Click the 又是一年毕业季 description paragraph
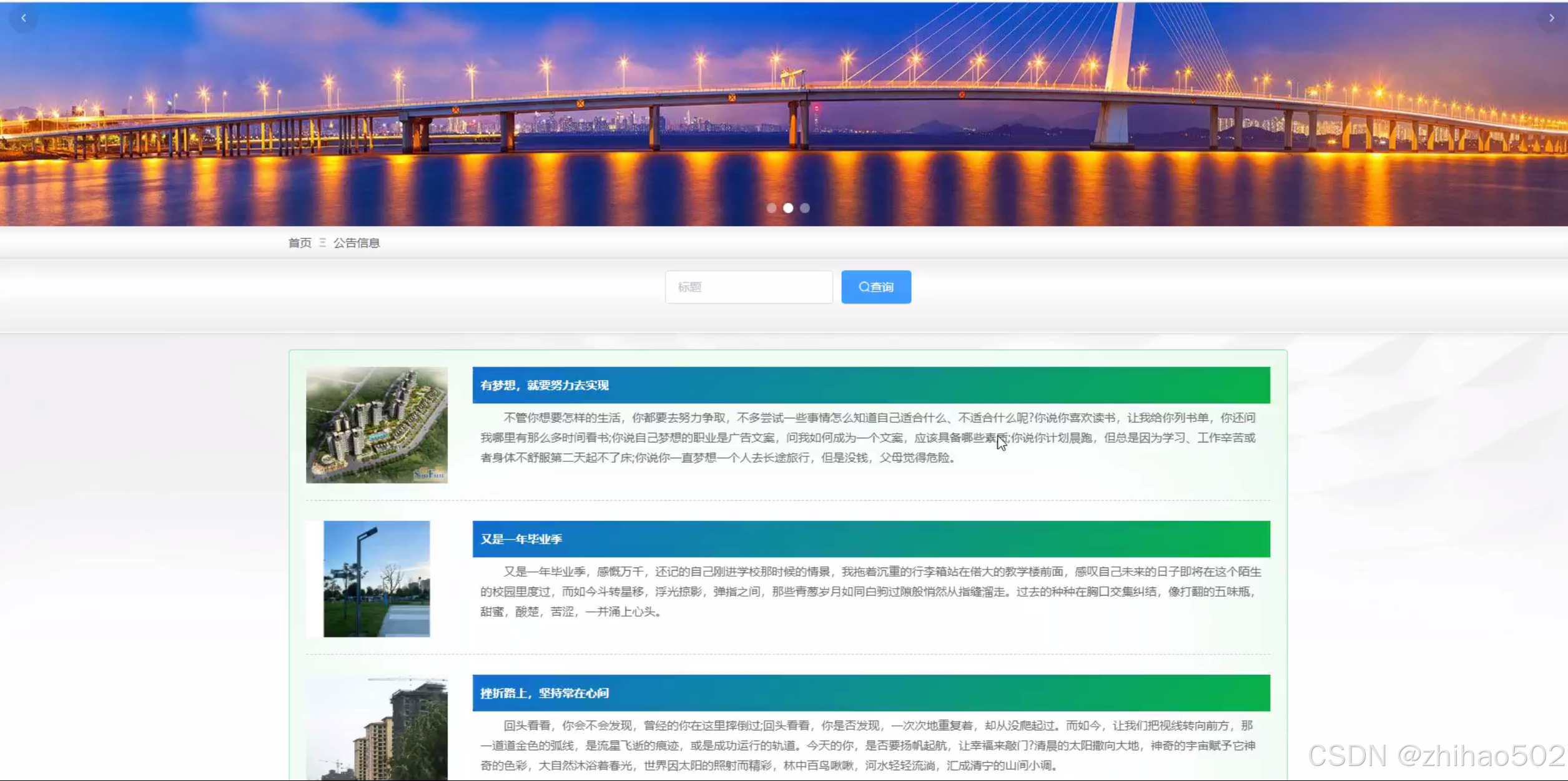 tap(868, 591)
